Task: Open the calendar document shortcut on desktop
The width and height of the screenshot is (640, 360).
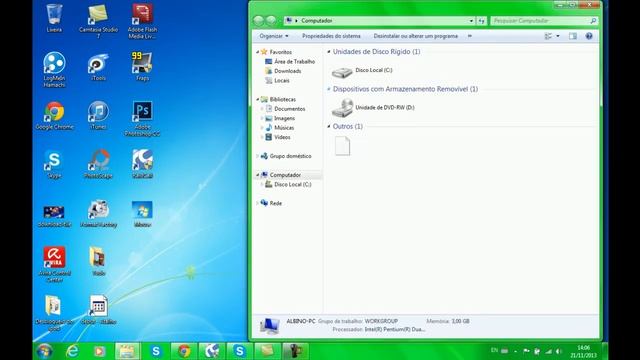Action: pyautogui.click(x=98, y=310)
